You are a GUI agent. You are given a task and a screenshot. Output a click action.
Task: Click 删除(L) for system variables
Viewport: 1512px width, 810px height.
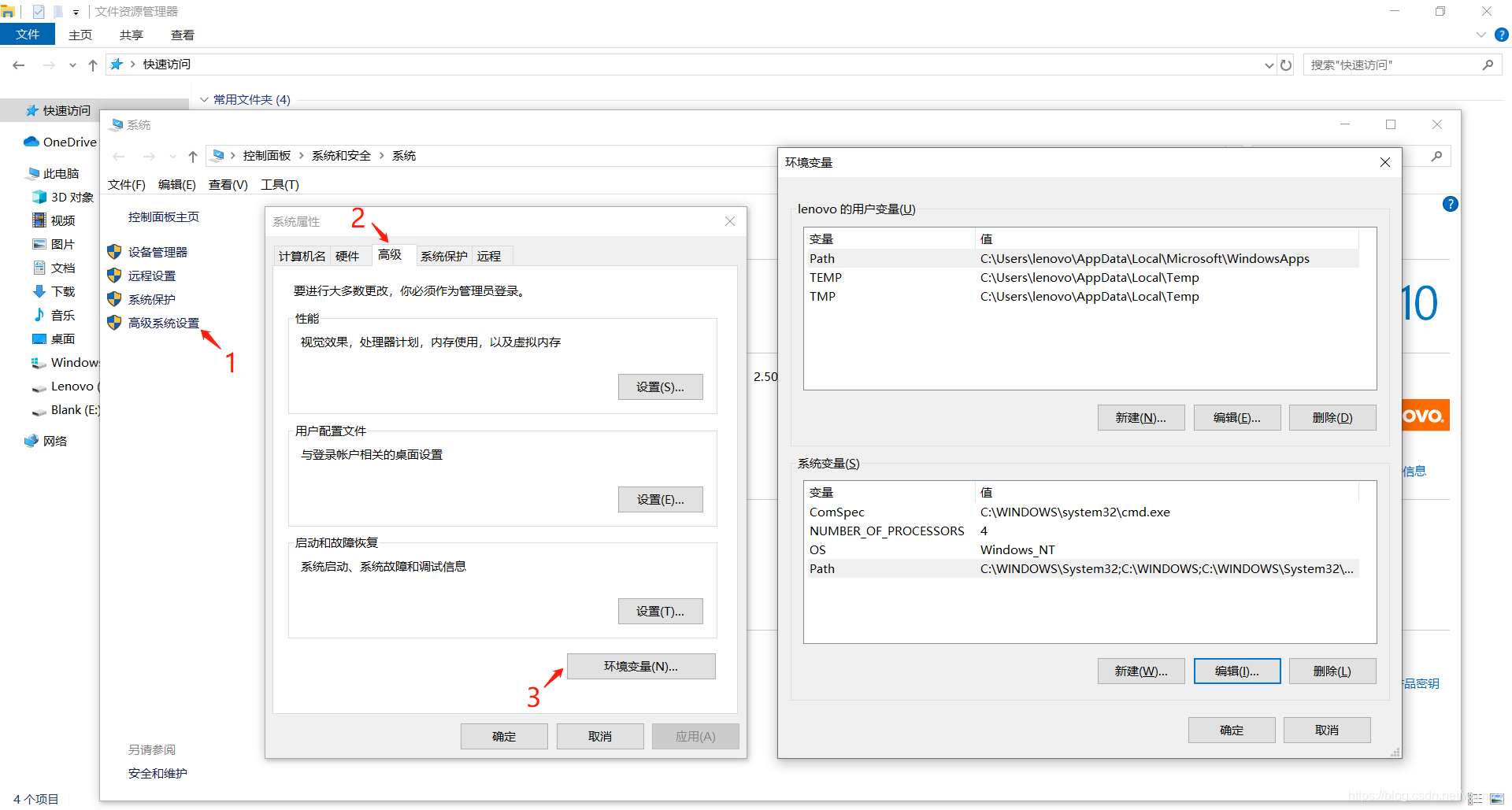click(1332, 671)
